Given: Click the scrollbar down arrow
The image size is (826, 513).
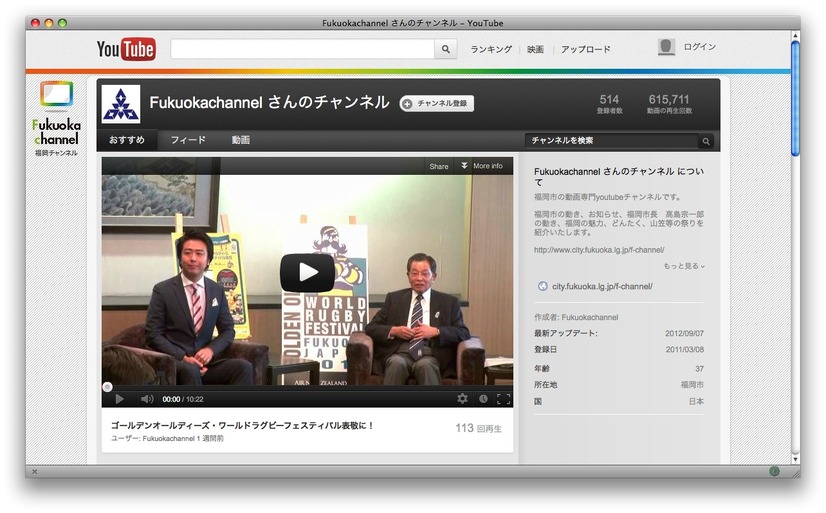Looking at the screenshot, I should coord(795,459).
